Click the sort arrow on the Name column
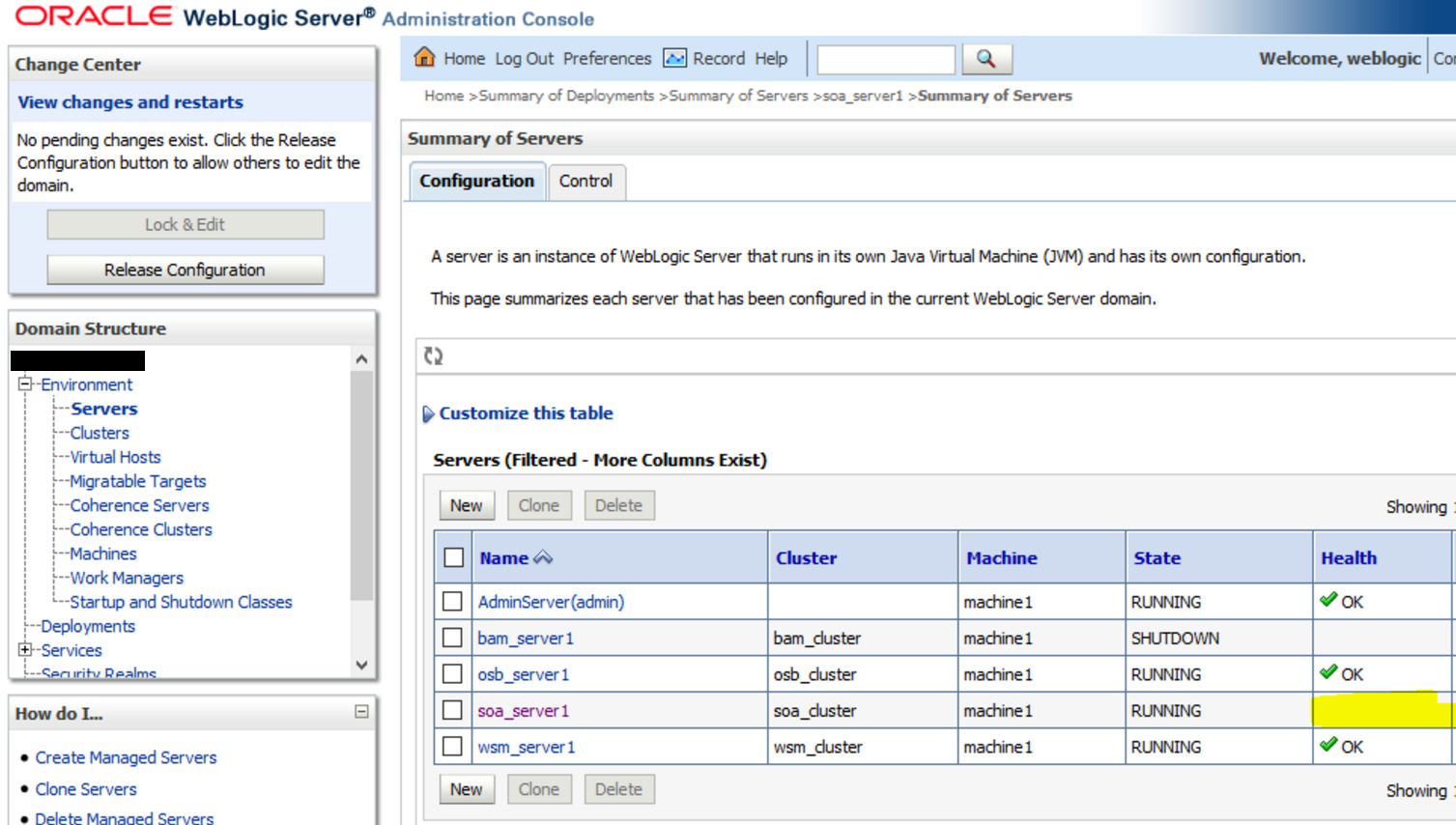The width and height of the screenshot is (1456, 825). [541, 557]
